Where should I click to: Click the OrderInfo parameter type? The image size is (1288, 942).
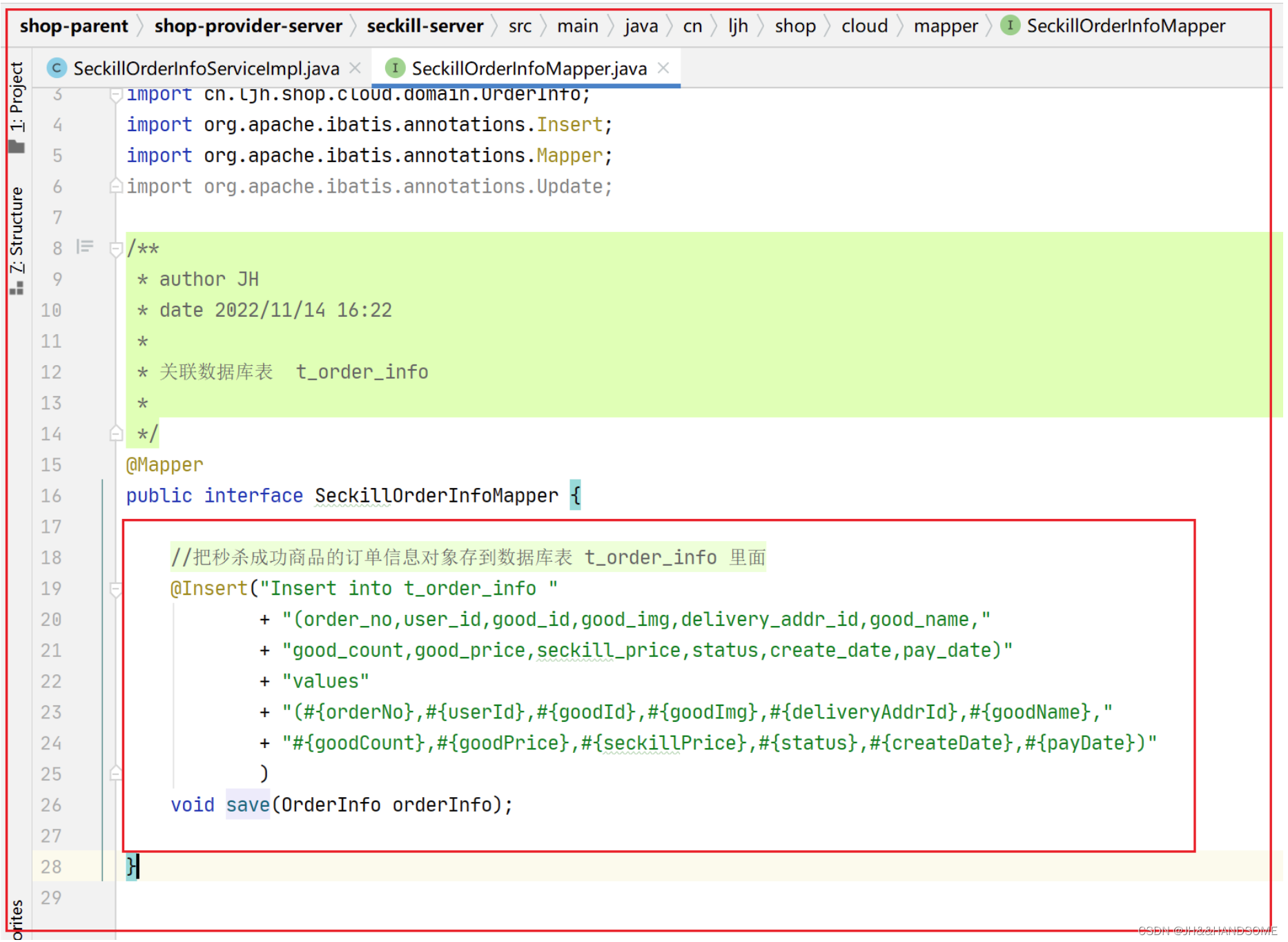[x=331, y=805]
